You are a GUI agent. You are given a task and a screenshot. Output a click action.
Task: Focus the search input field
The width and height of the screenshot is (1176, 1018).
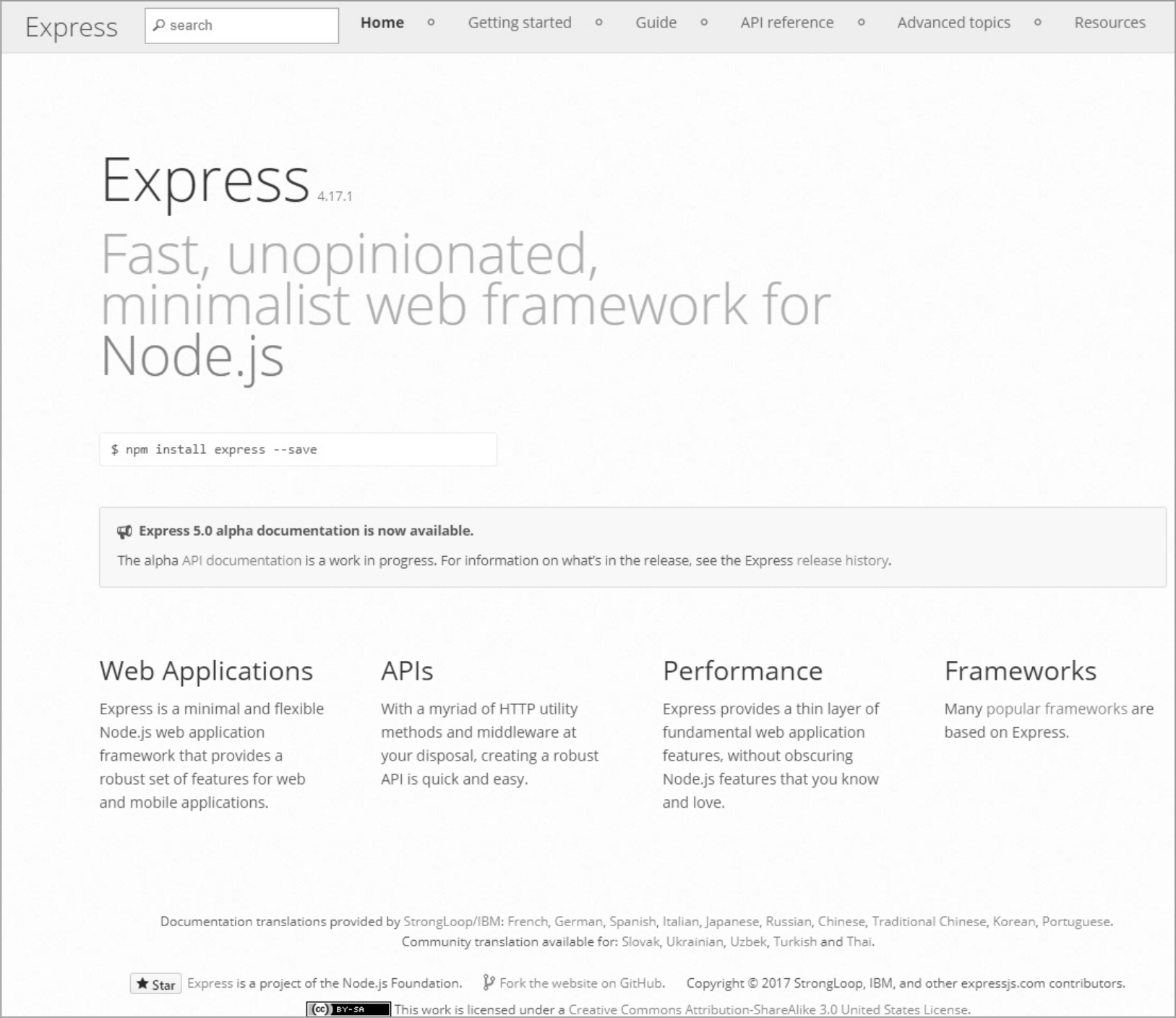[249, 26]
